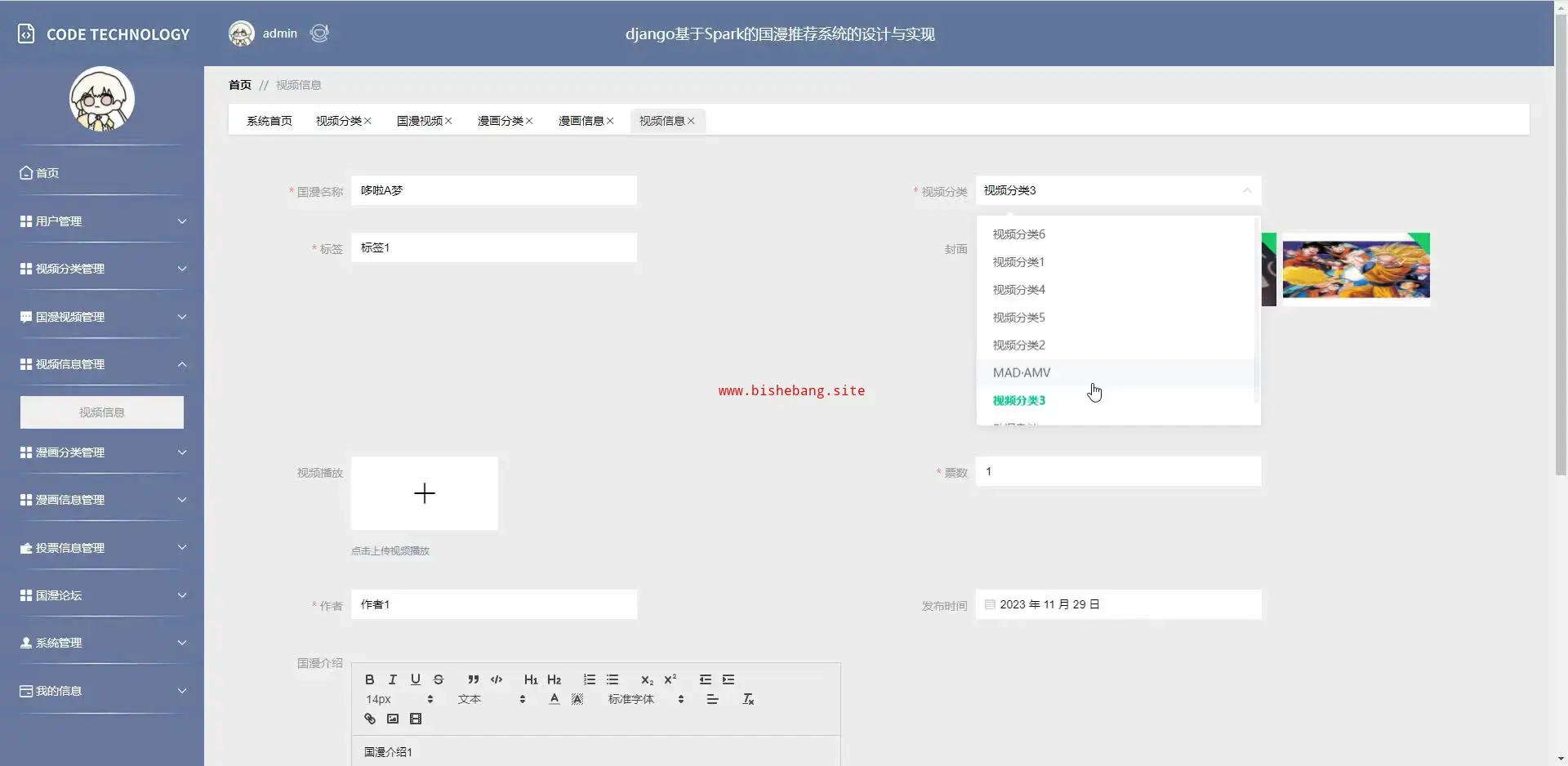
Task: Expand the 漫画分类管理 sidebar menu
Action: pyautogui.click(x=102, y=452)
